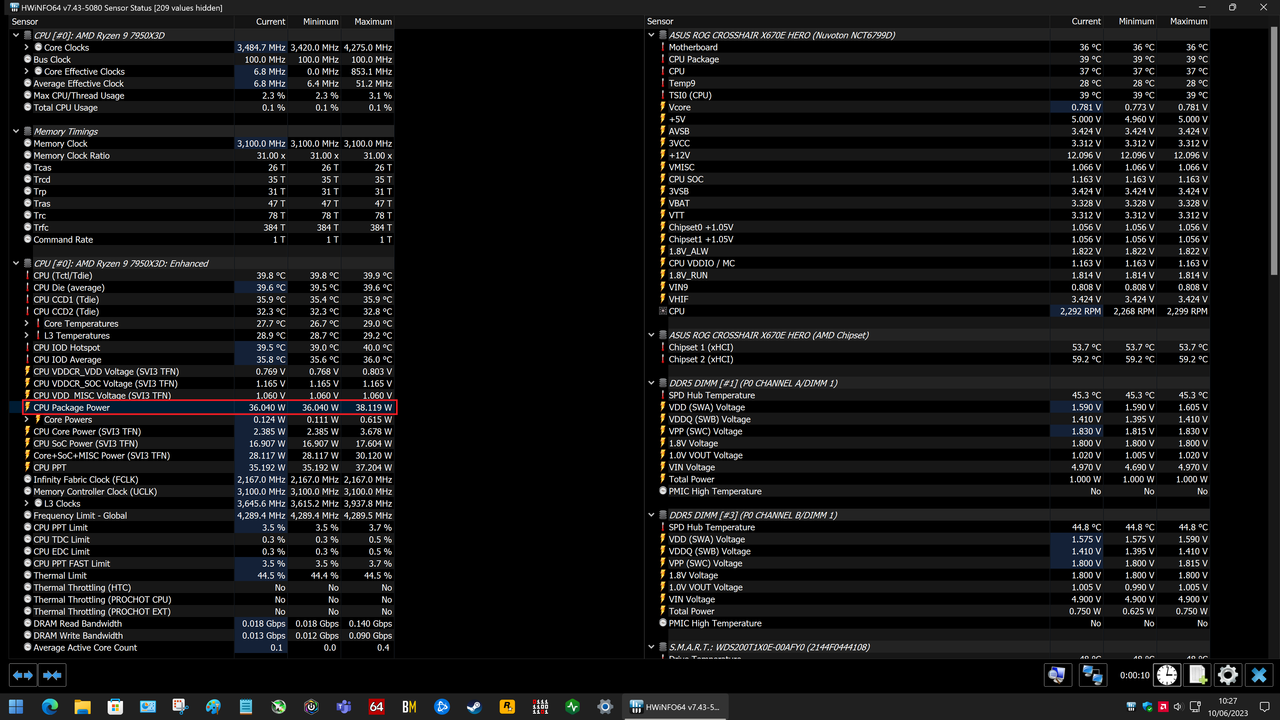Open Notepad from the taskbar
This screenshot has width=1280, height=720.
coord(246,706)
